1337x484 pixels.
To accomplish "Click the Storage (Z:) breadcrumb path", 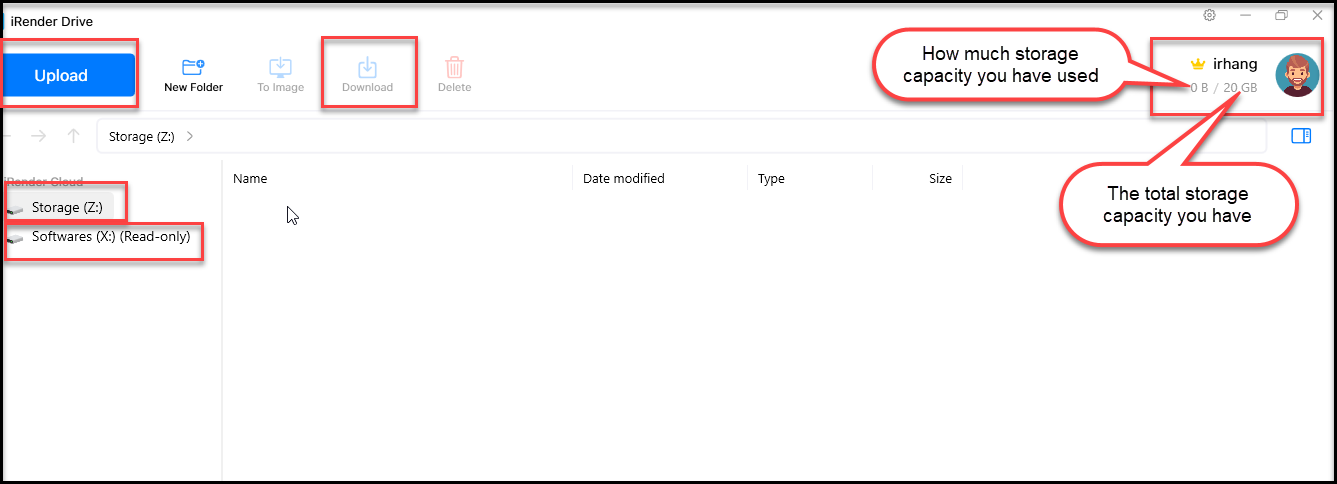I will click(x=141, y=136).
